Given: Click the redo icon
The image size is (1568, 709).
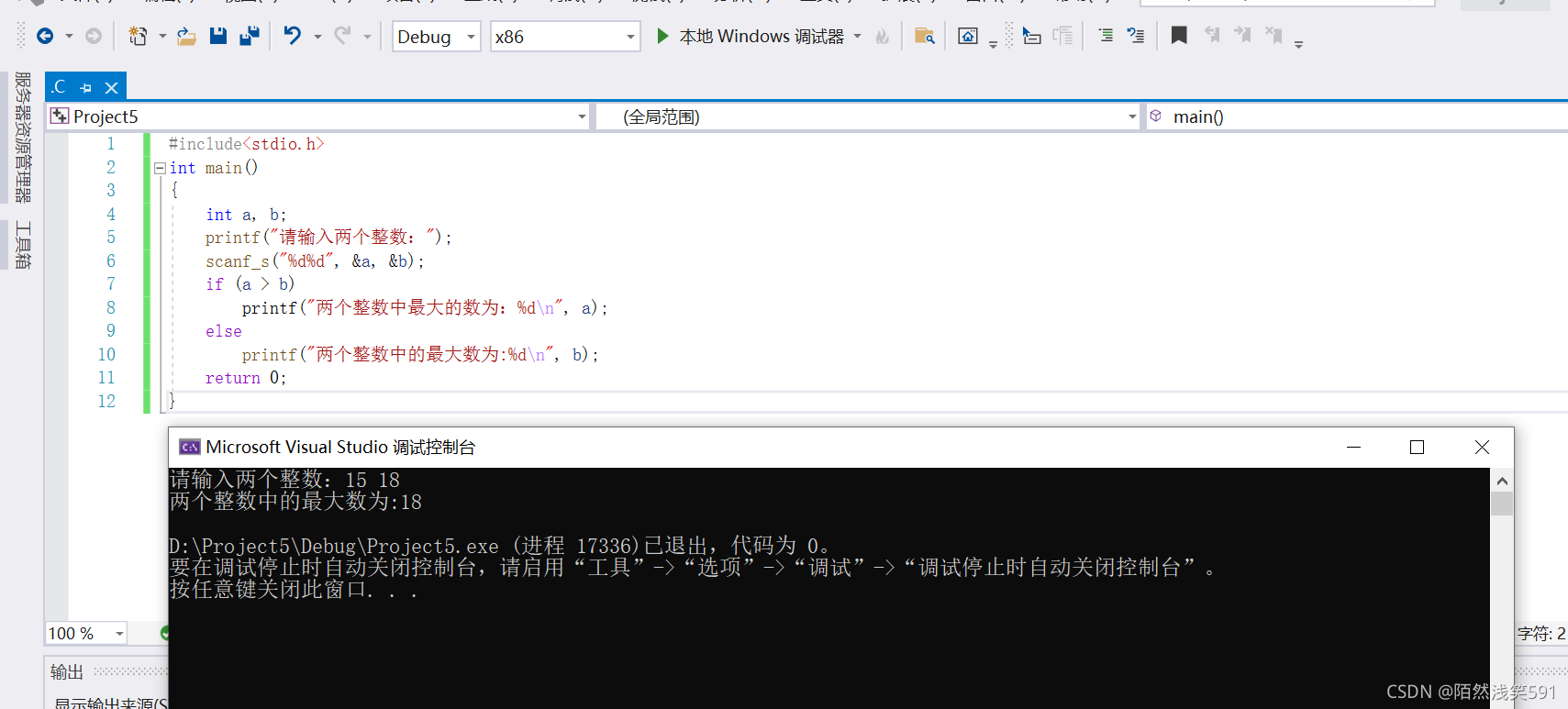Looking at the screenshot, I should pyautogui.click(x=342, y=37).
